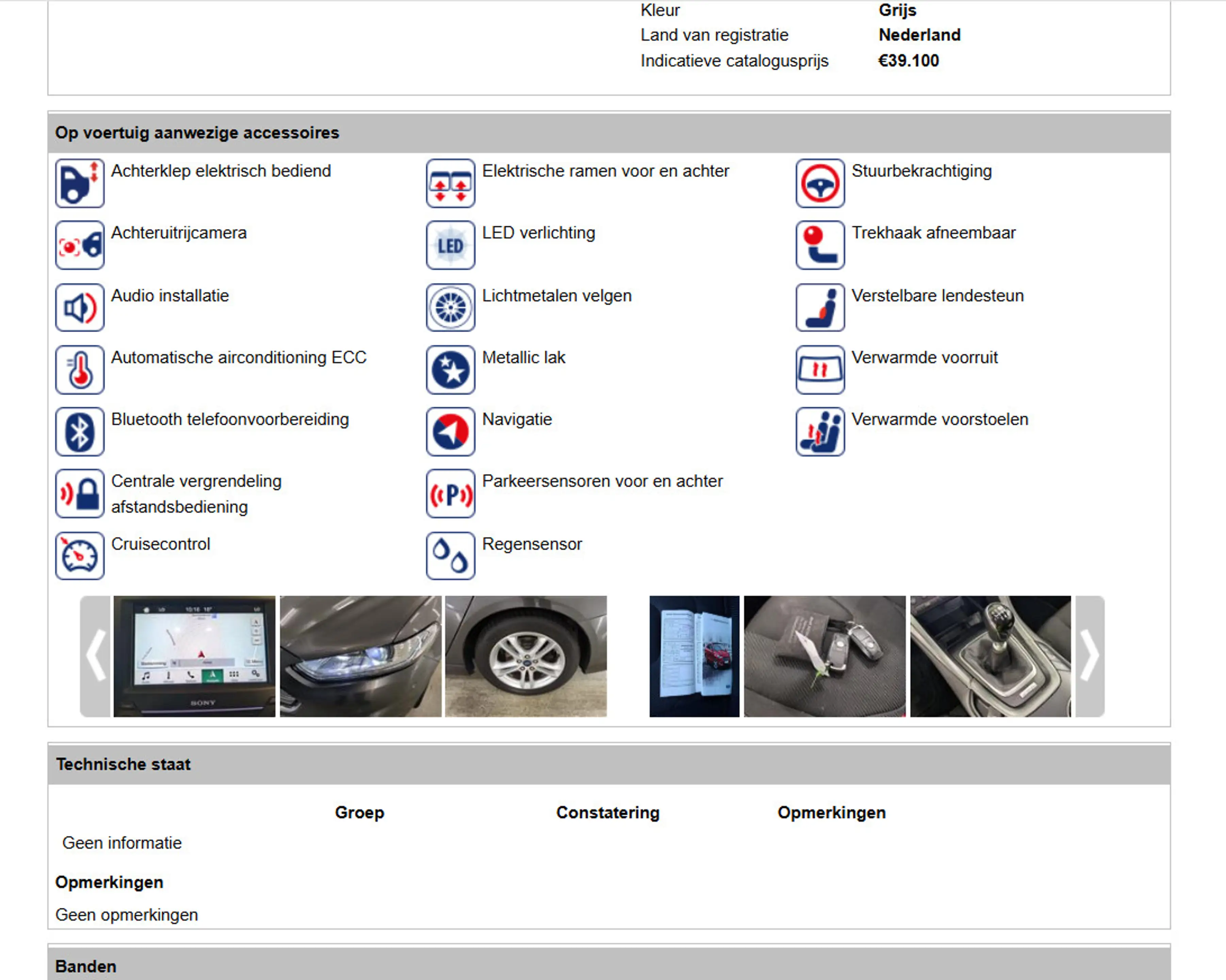The height and width of the screenshot is (980, 1226).
Task: Click the Automatische airconditioning thermometer icon
Action: pos(80,370)
